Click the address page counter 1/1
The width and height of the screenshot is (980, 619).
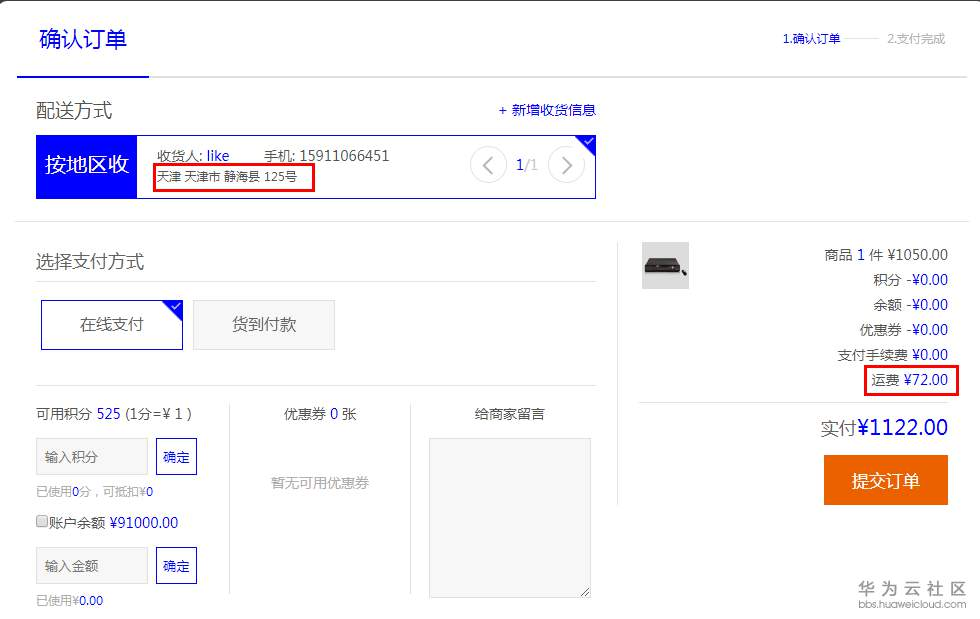526,165
